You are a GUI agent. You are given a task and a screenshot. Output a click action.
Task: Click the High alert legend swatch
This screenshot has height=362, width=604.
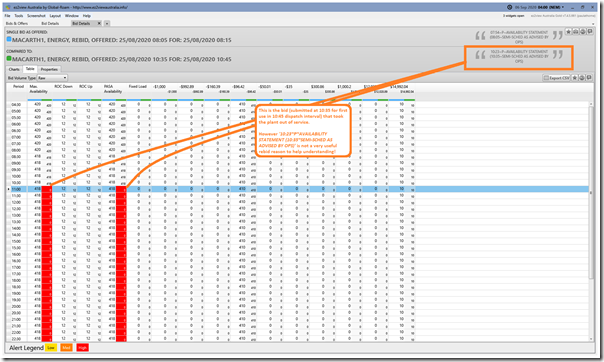click(82, 348)
